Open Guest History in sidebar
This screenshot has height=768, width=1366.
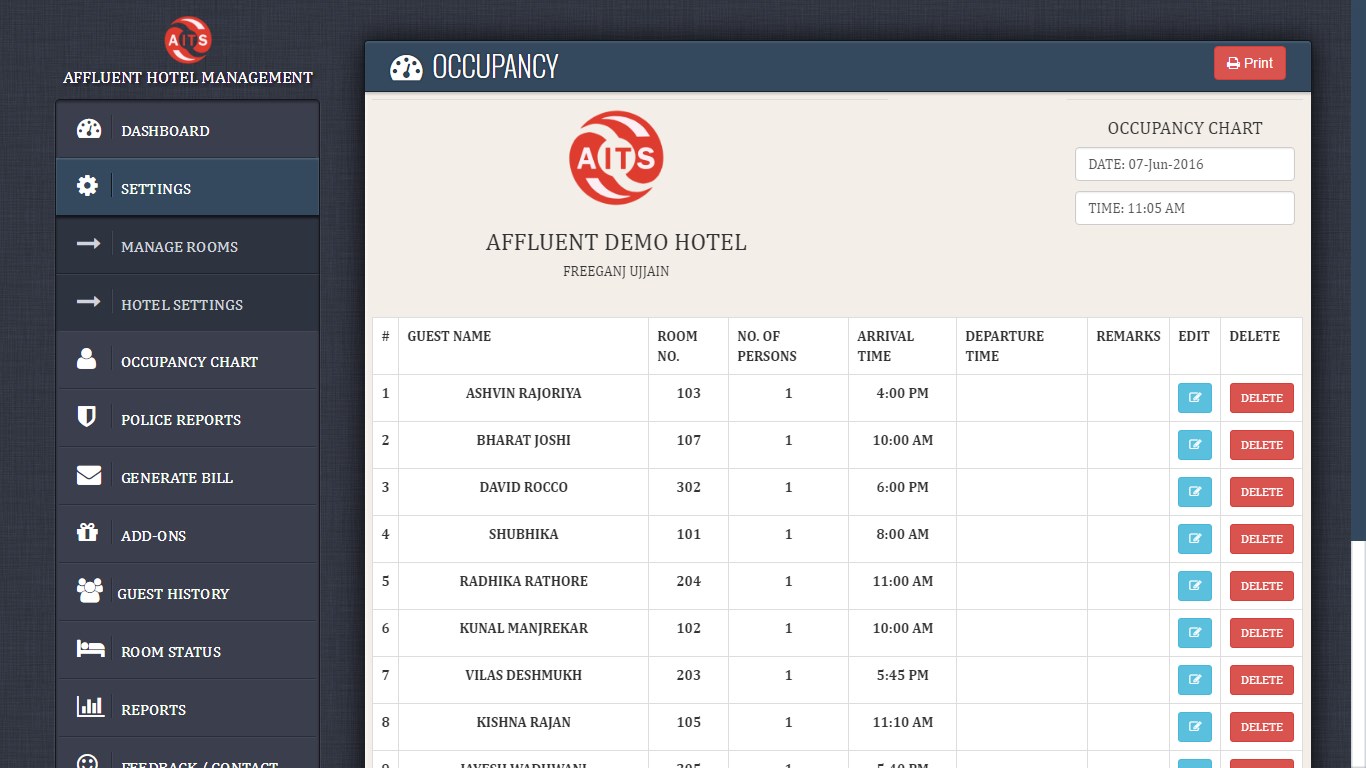[x=188, y=593]
